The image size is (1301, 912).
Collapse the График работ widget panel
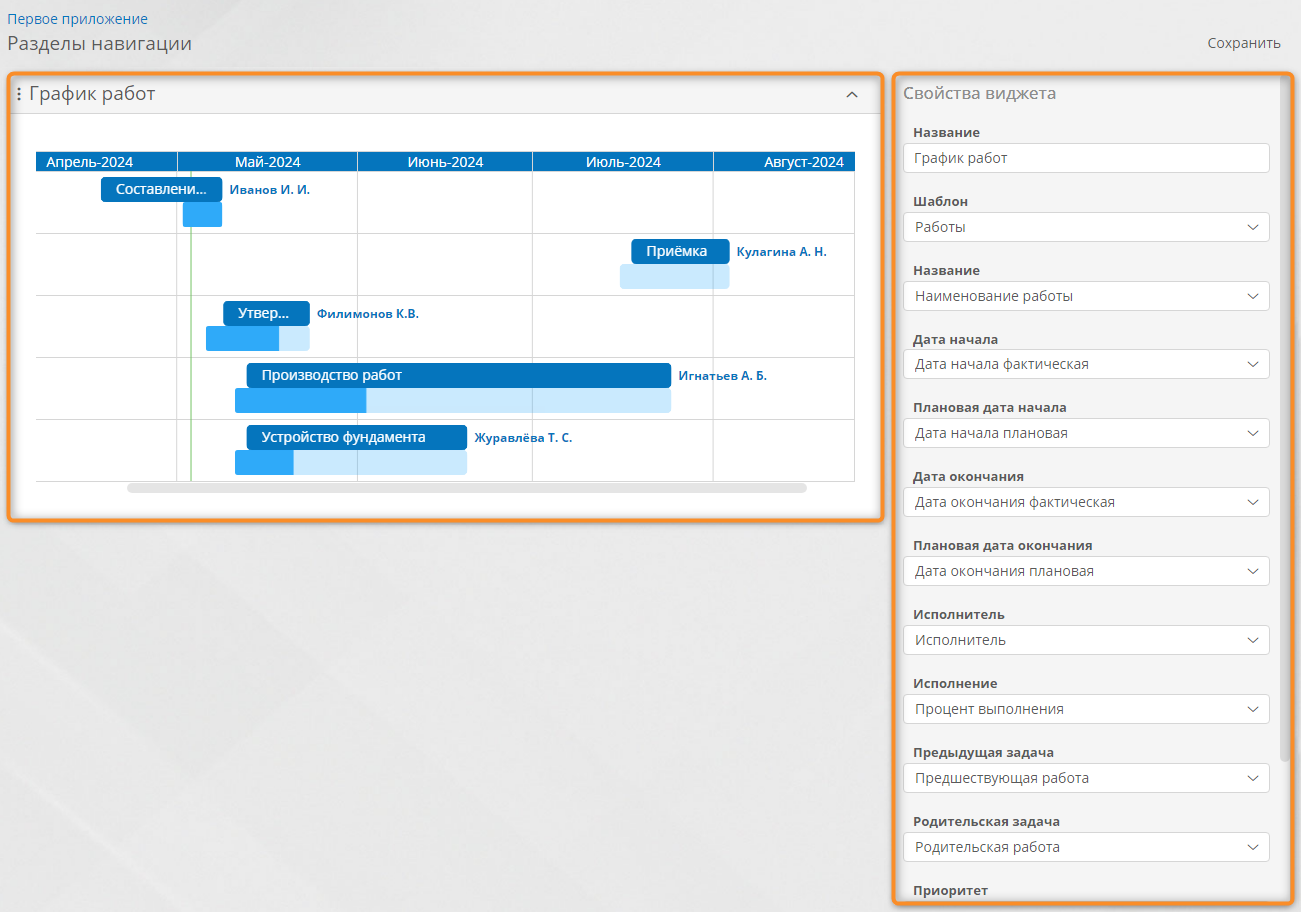(852, 95)
